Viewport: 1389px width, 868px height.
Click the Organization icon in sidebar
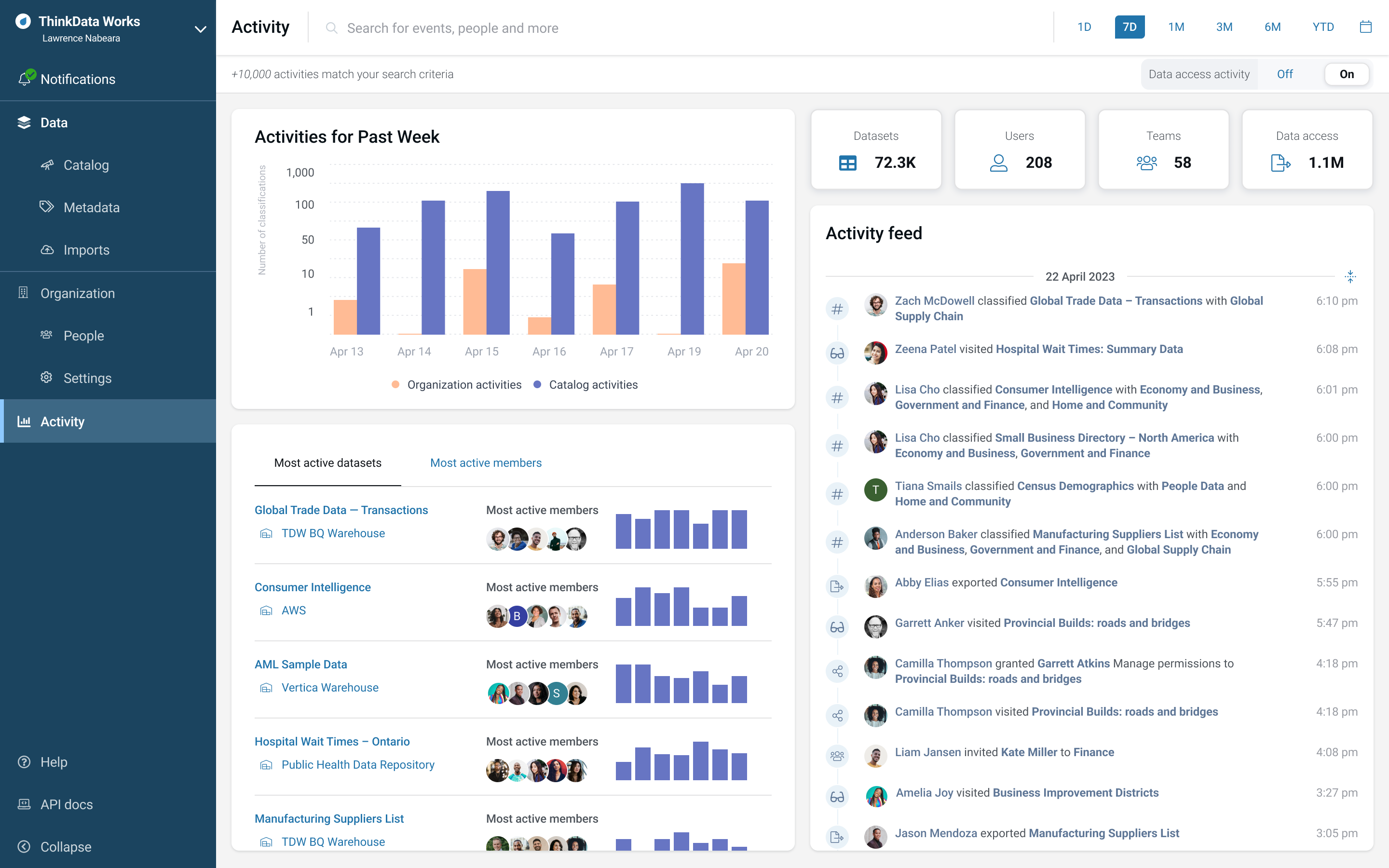click(x=23, y=292)
